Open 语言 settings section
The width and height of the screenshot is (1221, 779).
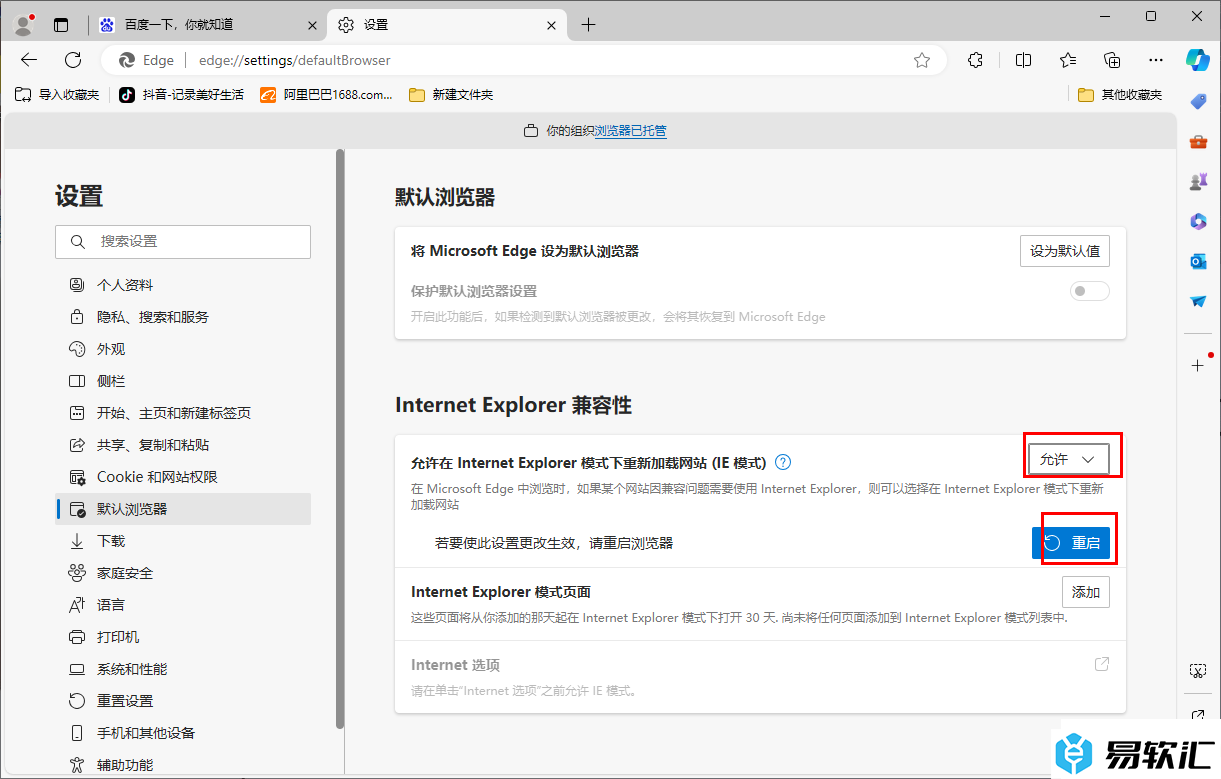(183, 605)
